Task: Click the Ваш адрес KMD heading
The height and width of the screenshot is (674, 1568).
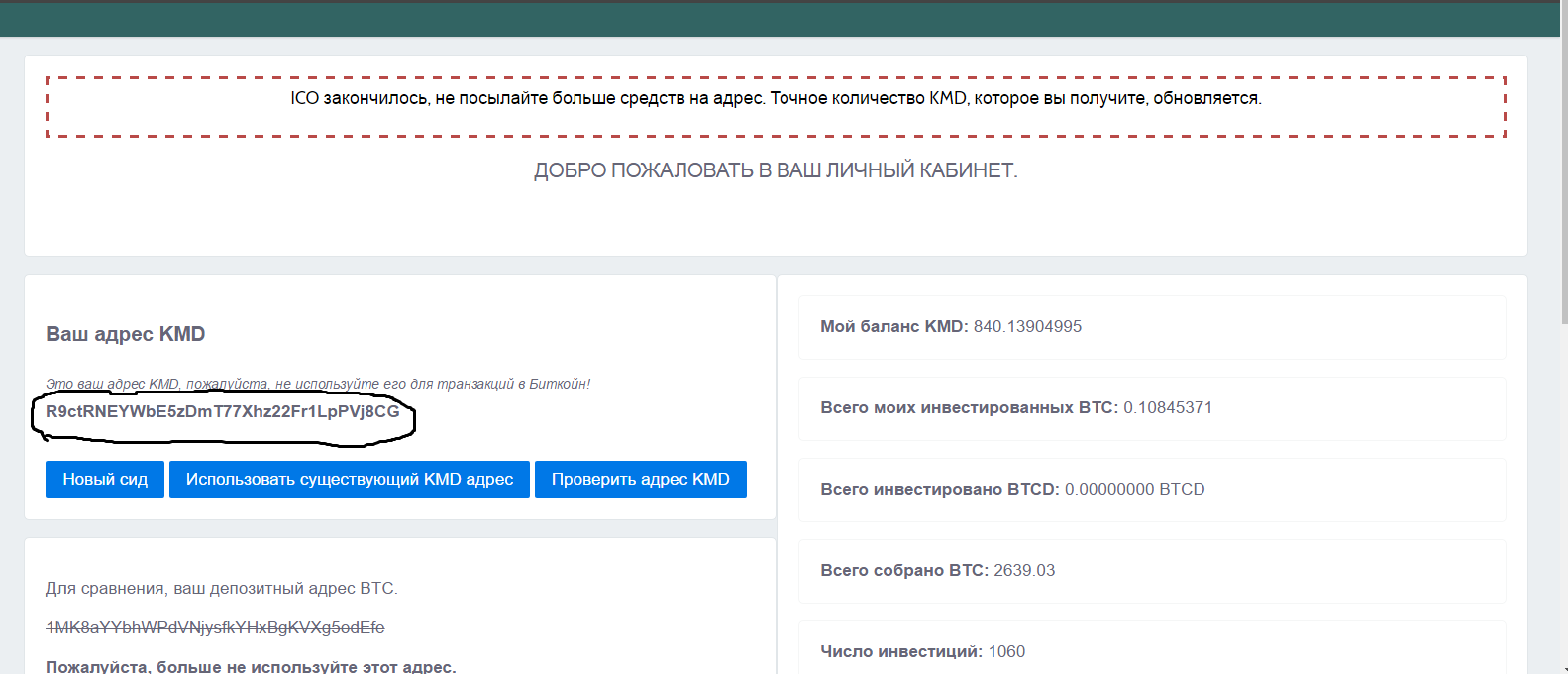Action: pos(126,334)
